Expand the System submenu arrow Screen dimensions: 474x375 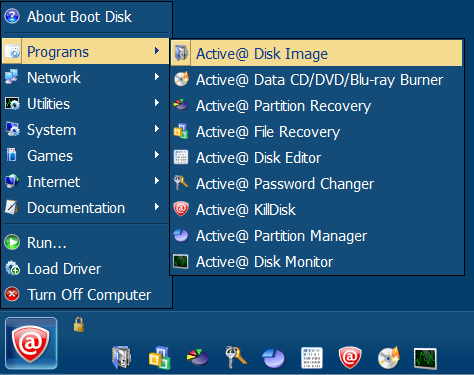click(157, 129)
